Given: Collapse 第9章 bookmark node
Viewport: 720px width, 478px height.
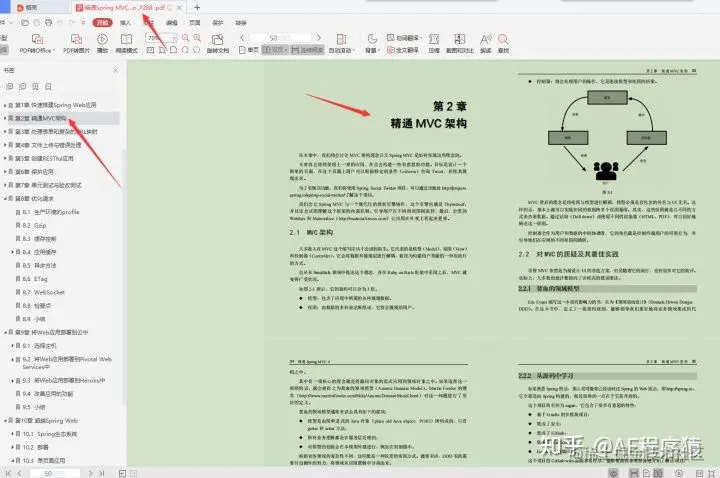Looking at the screenshot, I should click(x=5, y=332).
